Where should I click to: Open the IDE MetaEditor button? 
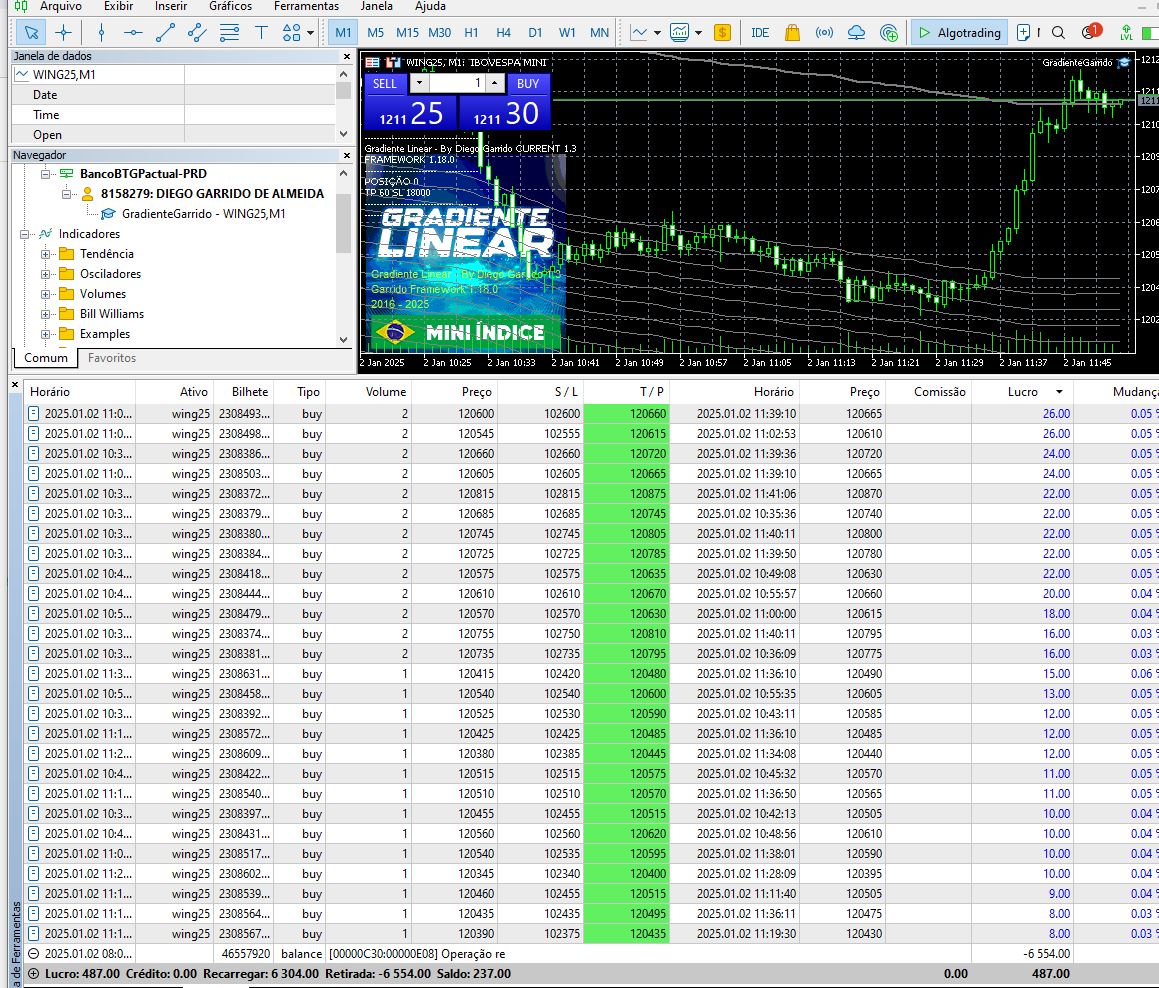click(760, 32)
